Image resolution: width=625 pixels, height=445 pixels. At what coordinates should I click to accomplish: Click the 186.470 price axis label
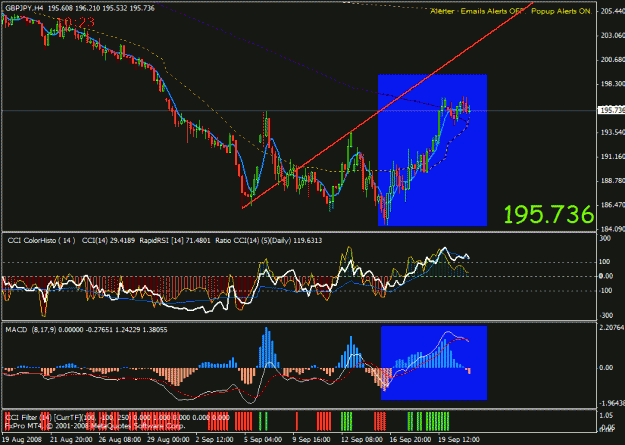[612, 205]
